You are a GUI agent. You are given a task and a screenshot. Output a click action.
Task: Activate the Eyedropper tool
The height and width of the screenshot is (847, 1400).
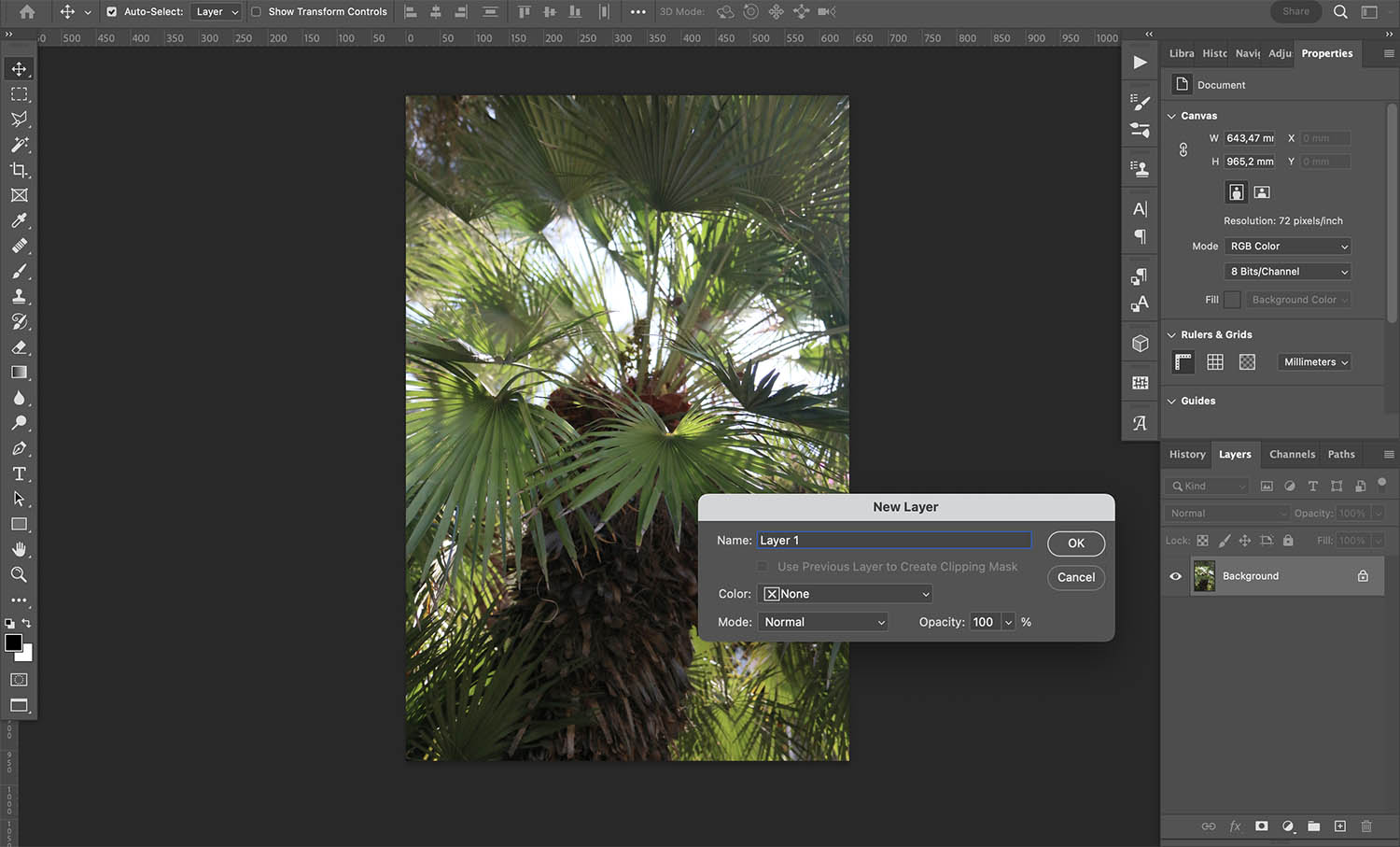(19, 221)
